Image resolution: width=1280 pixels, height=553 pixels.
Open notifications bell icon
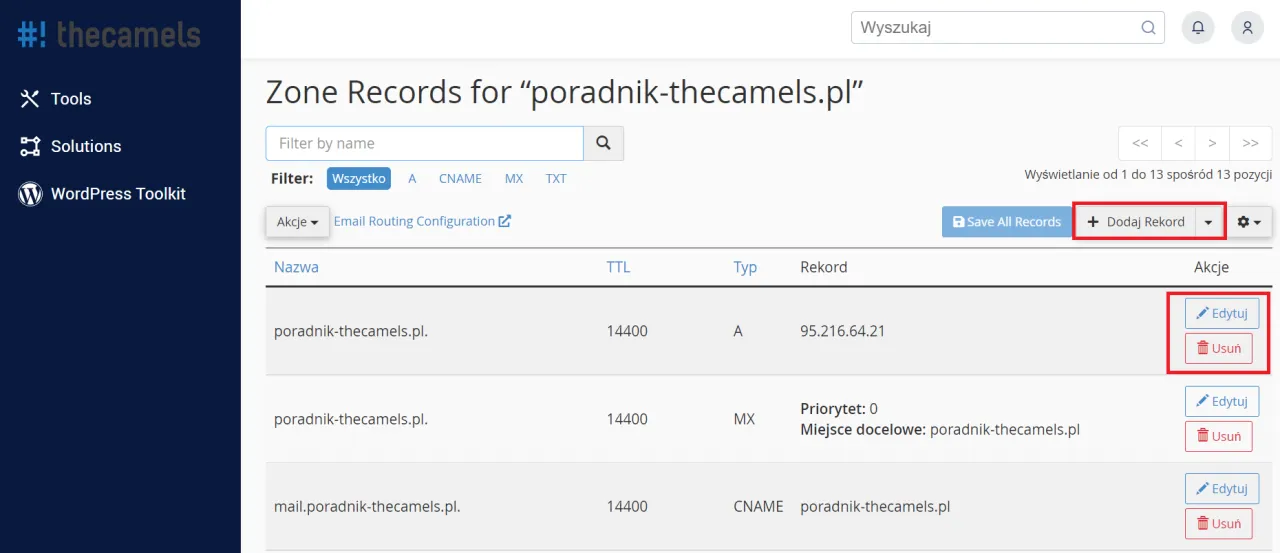coord(1198,28)
